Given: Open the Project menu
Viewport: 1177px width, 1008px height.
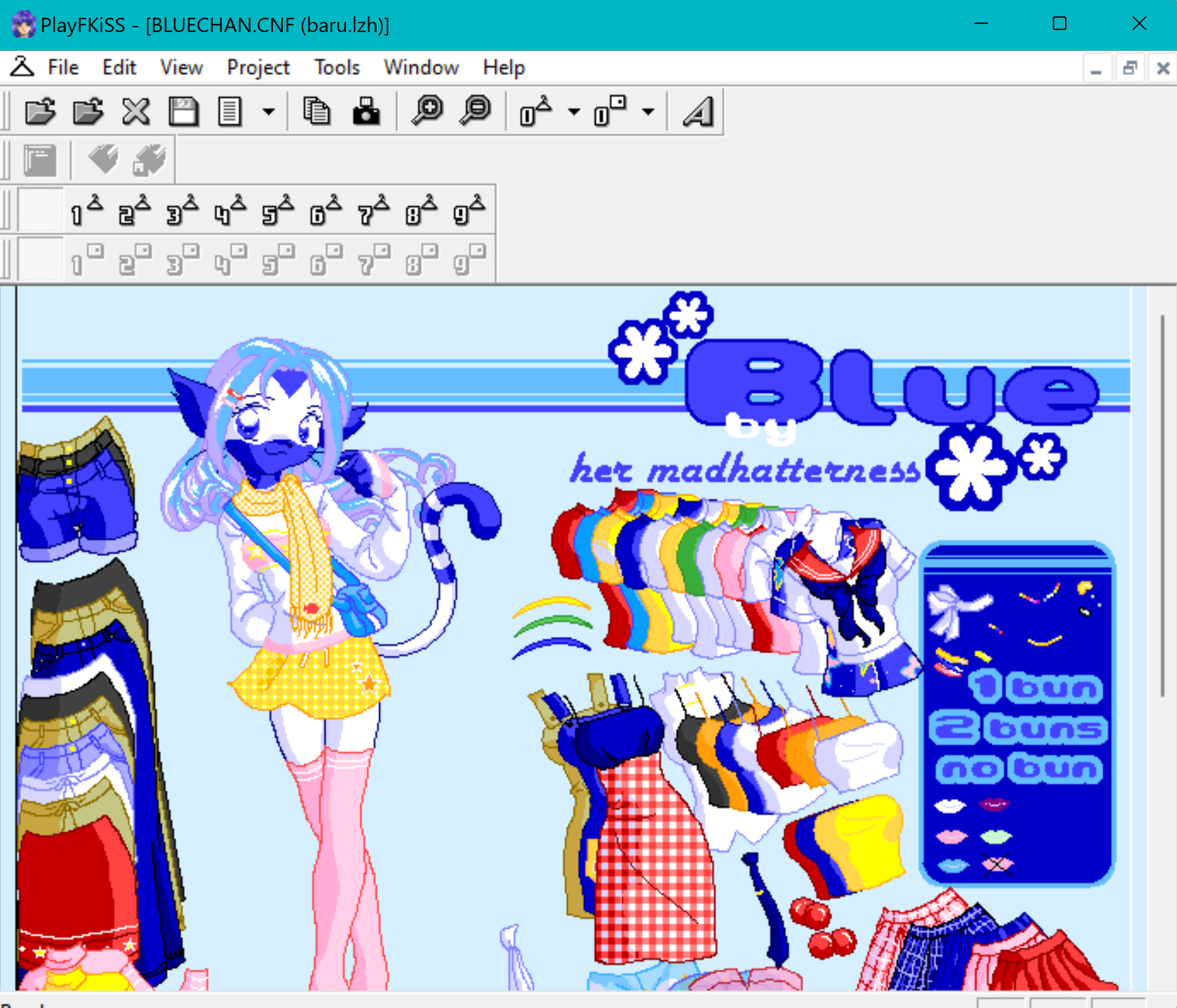Looking at the screenshot, I should (259, 68).
